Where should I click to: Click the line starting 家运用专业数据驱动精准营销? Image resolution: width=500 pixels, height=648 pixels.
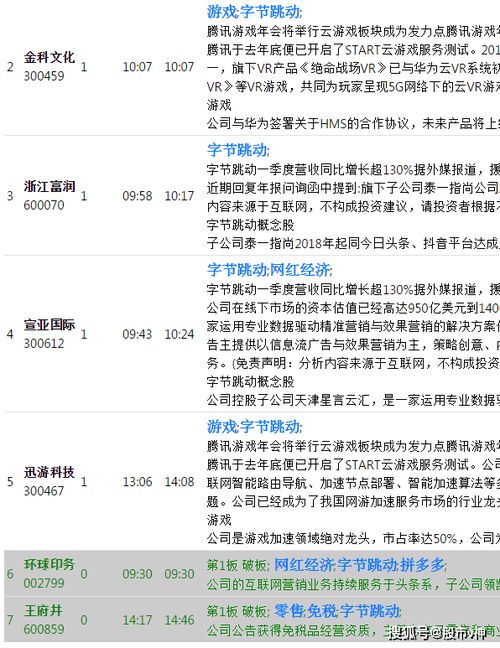353,326
